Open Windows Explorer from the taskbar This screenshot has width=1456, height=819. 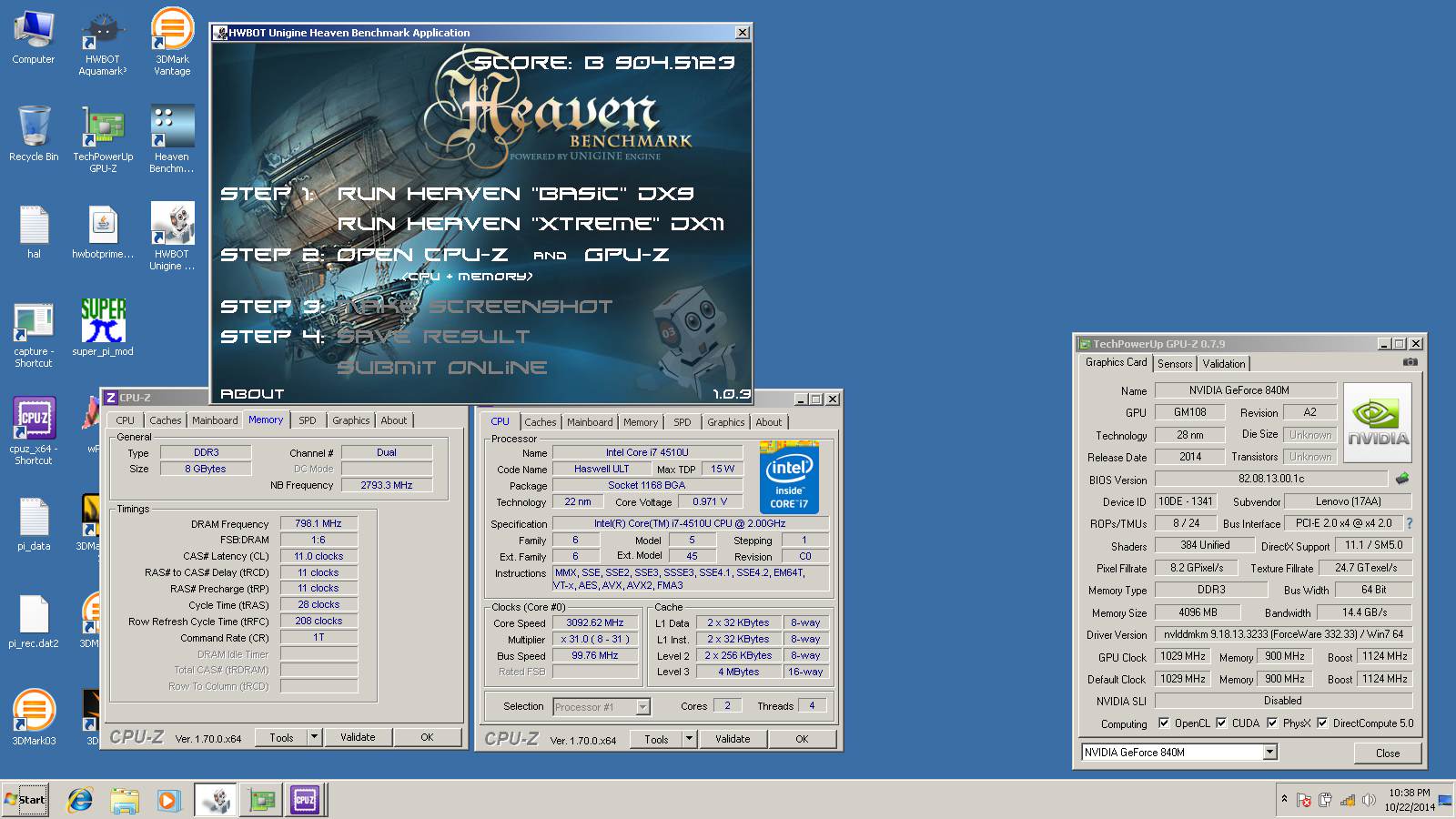(125, 800)
